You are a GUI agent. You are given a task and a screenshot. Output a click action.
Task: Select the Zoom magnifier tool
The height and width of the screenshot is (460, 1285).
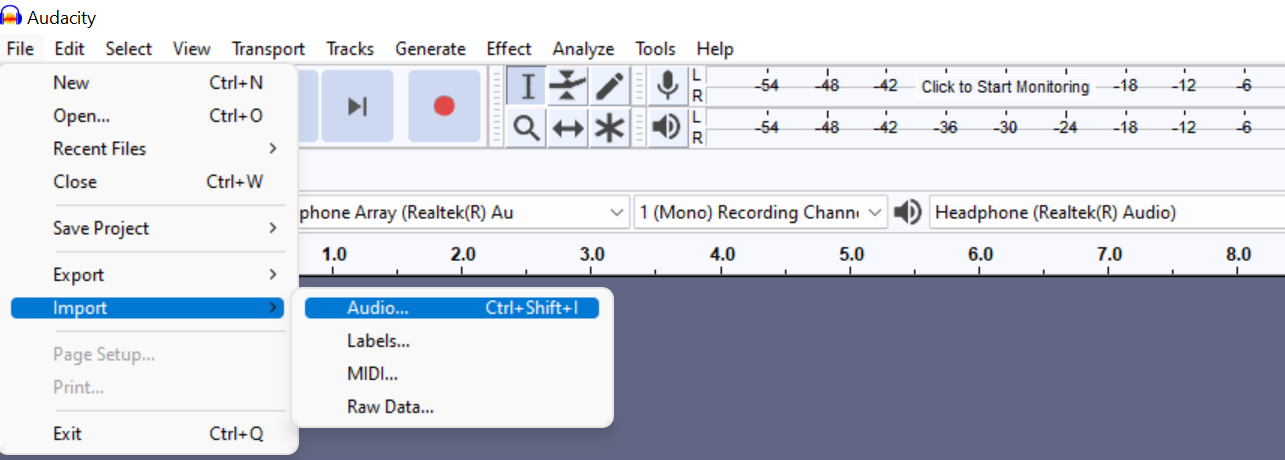click(x=526, y=128)
